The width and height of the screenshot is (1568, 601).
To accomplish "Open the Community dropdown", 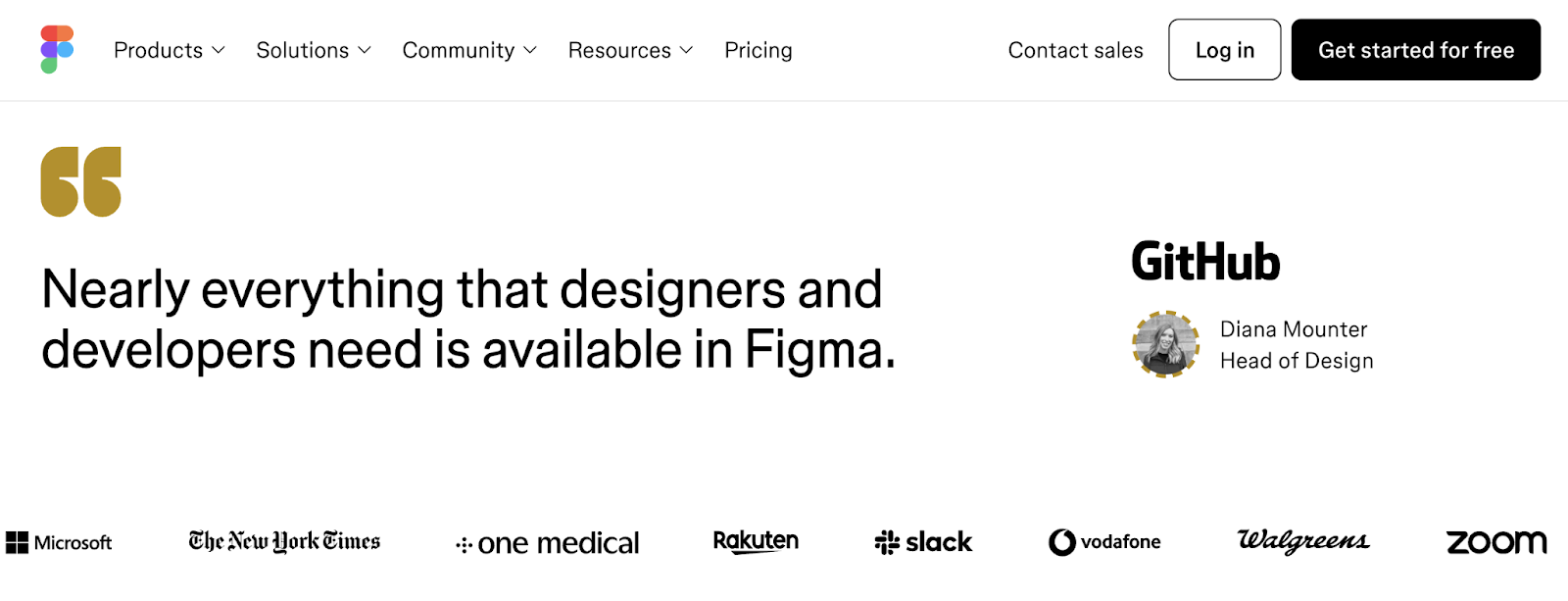I will (468, 50).
